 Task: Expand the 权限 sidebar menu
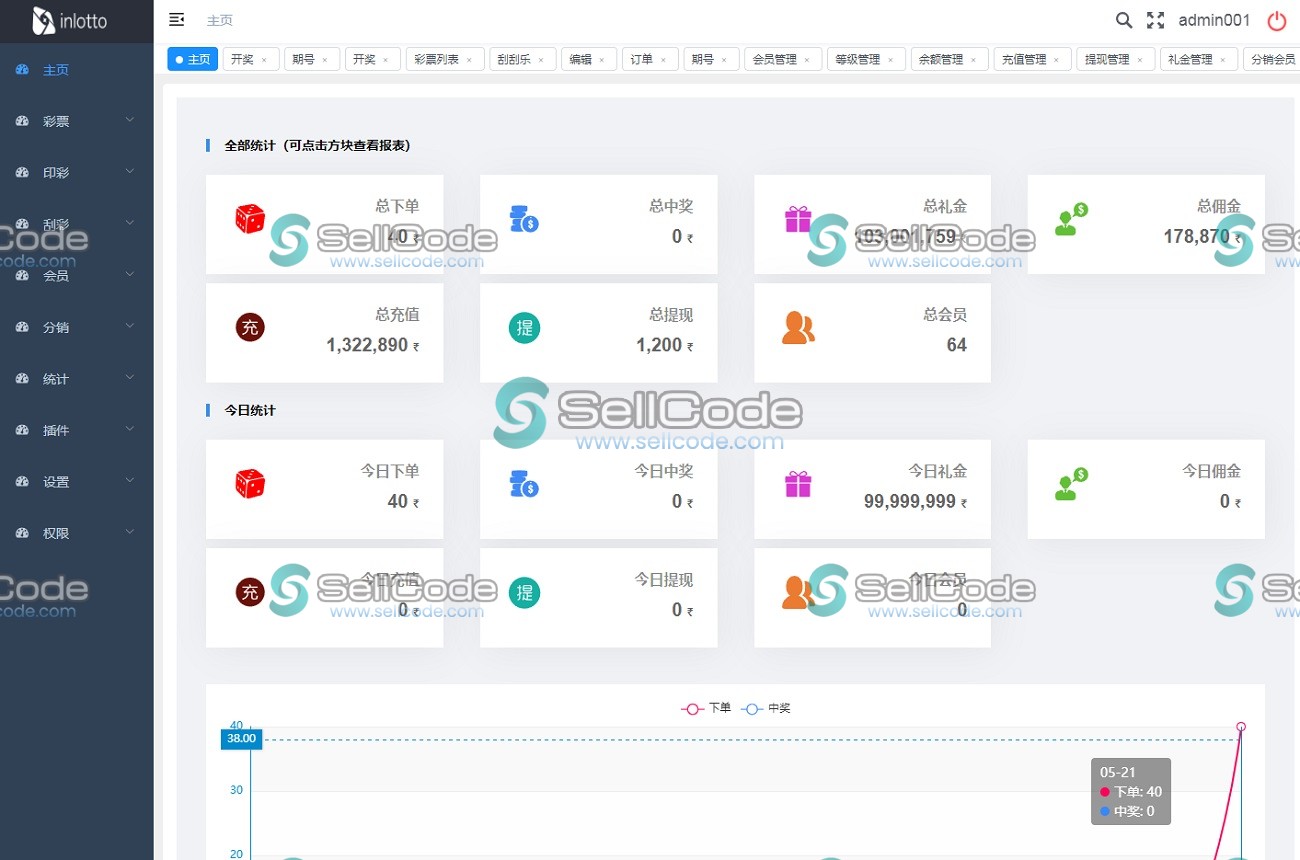coord(55,532)
